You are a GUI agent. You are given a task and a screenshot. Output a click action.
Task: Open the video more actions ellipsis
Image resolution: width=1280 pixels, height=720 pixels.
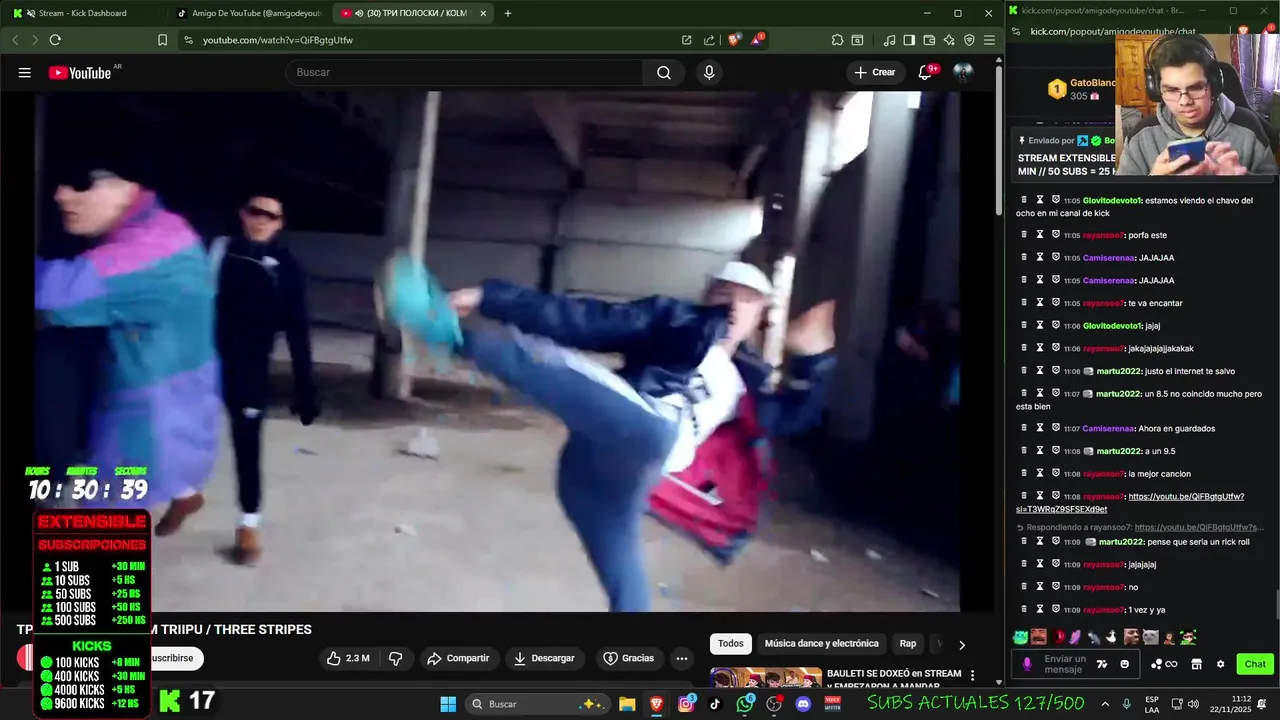(682, 658)
